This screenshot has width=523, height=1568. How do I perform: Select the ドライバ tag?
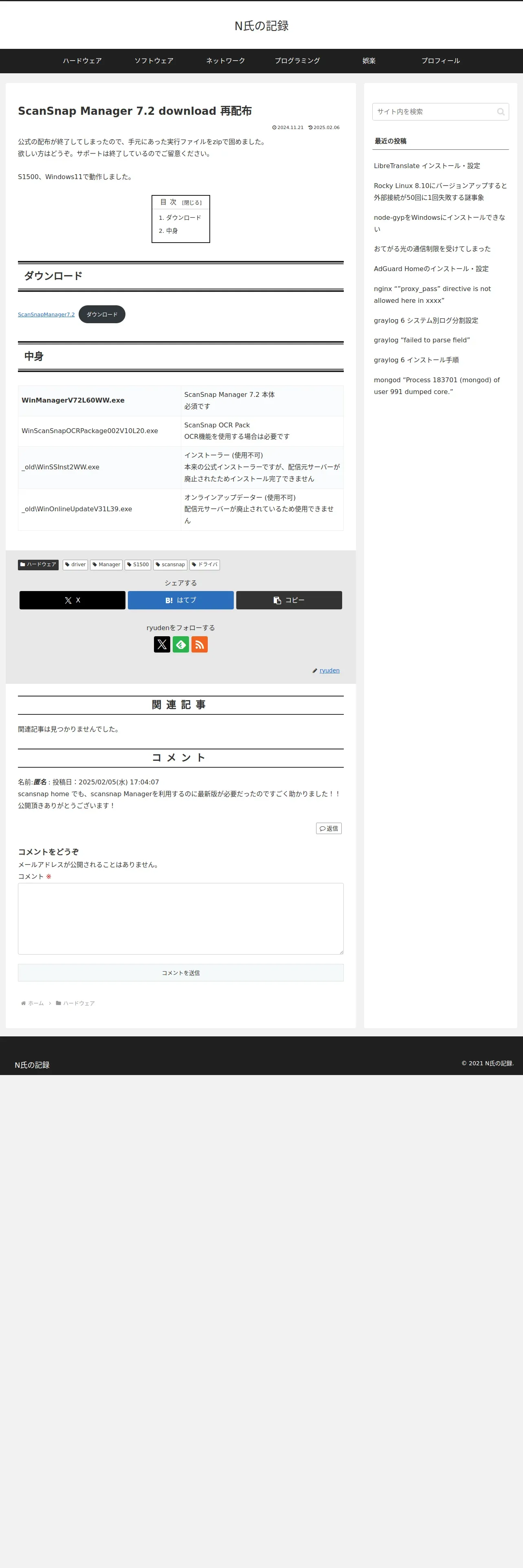coord(204,565)
